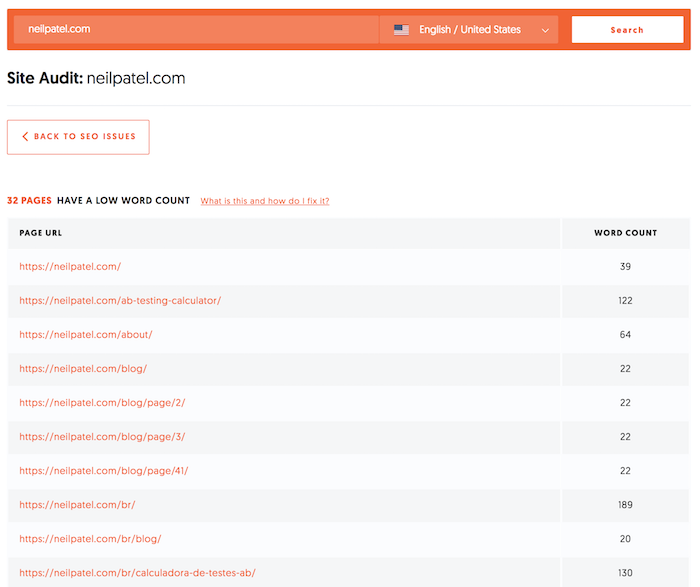The height and width of the screenshot is (587, 700).
Task: Select word count value 122
Action: click(625, 300)
